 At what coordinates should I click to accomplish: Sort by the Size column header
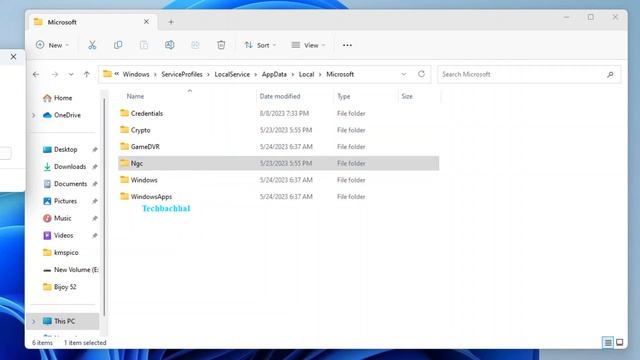pos(407,96)
